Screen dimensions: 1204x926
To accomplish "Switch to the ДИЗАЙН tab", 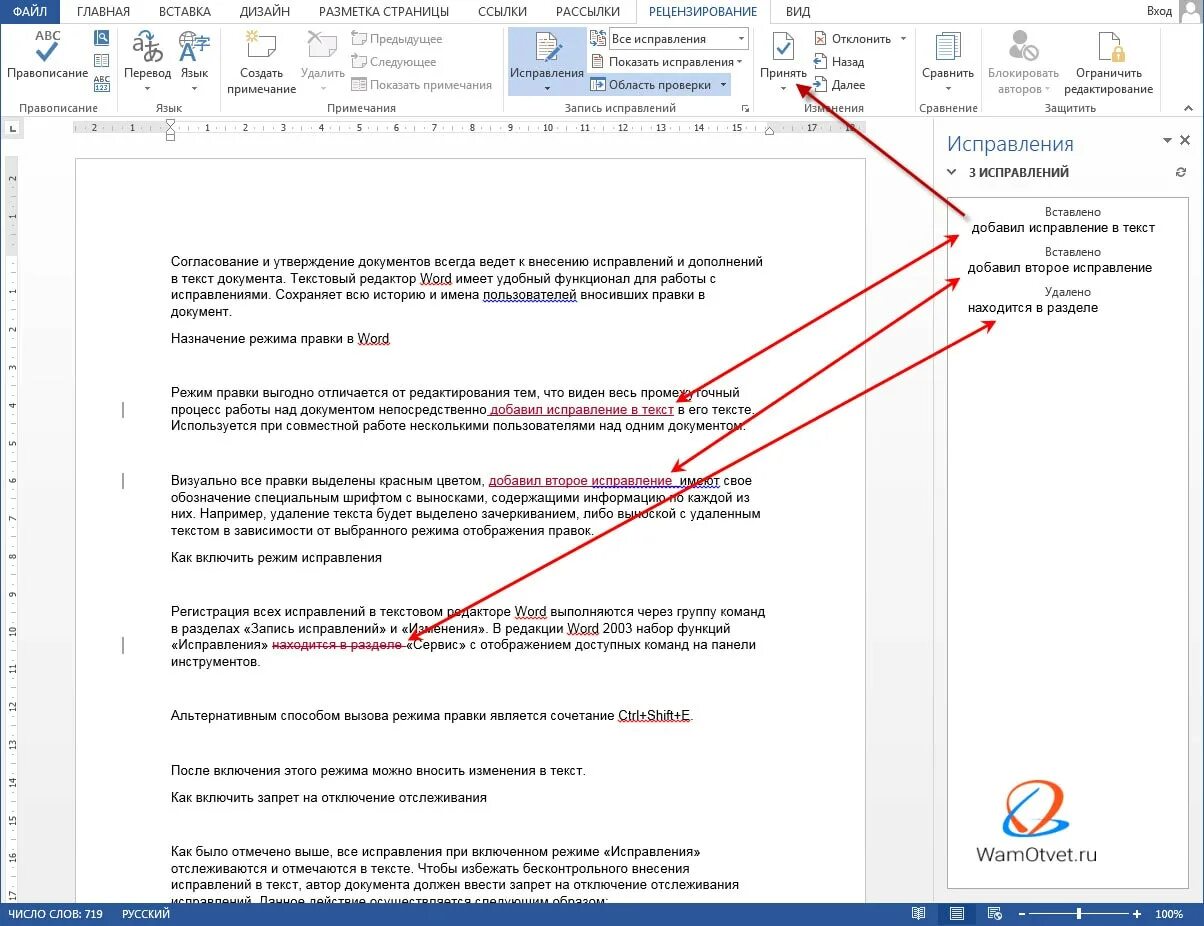I will click(265, 12).
